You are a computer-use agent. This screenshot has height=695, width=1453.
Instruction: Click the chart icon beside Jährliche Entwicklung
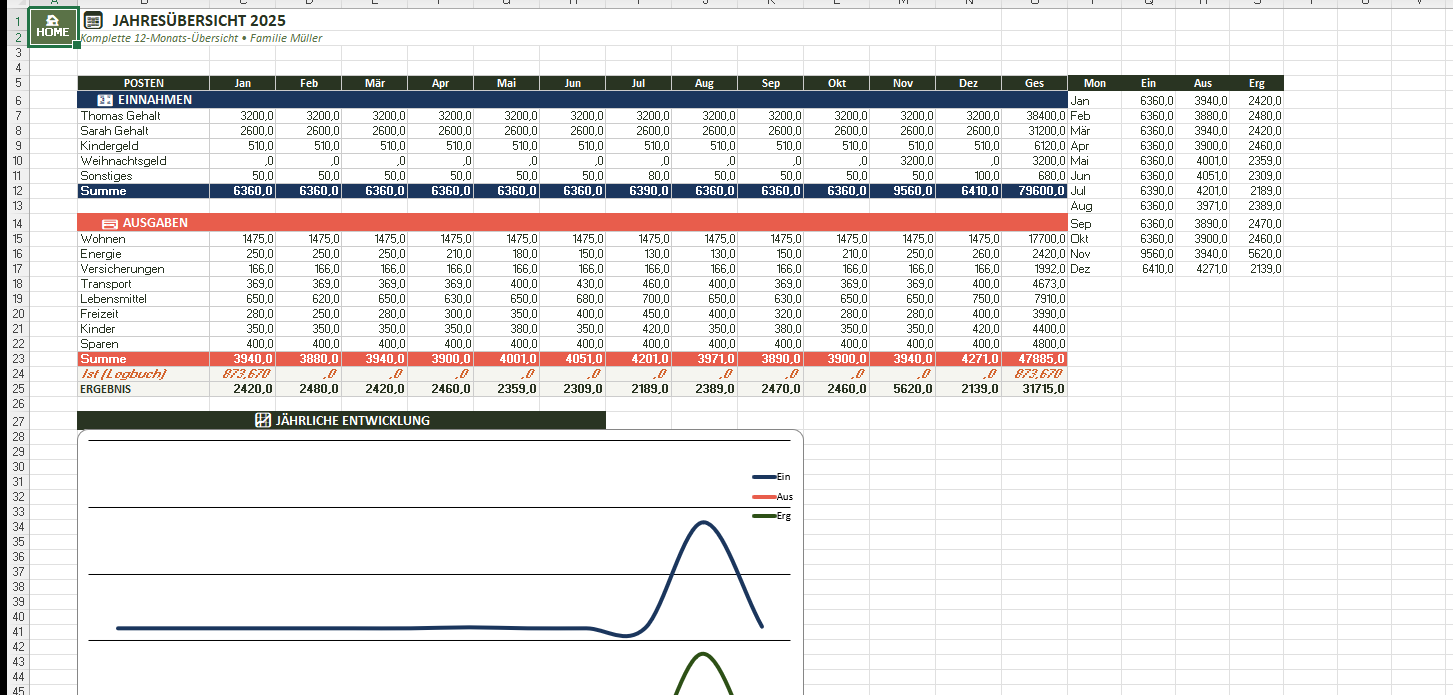pos(263,421)
